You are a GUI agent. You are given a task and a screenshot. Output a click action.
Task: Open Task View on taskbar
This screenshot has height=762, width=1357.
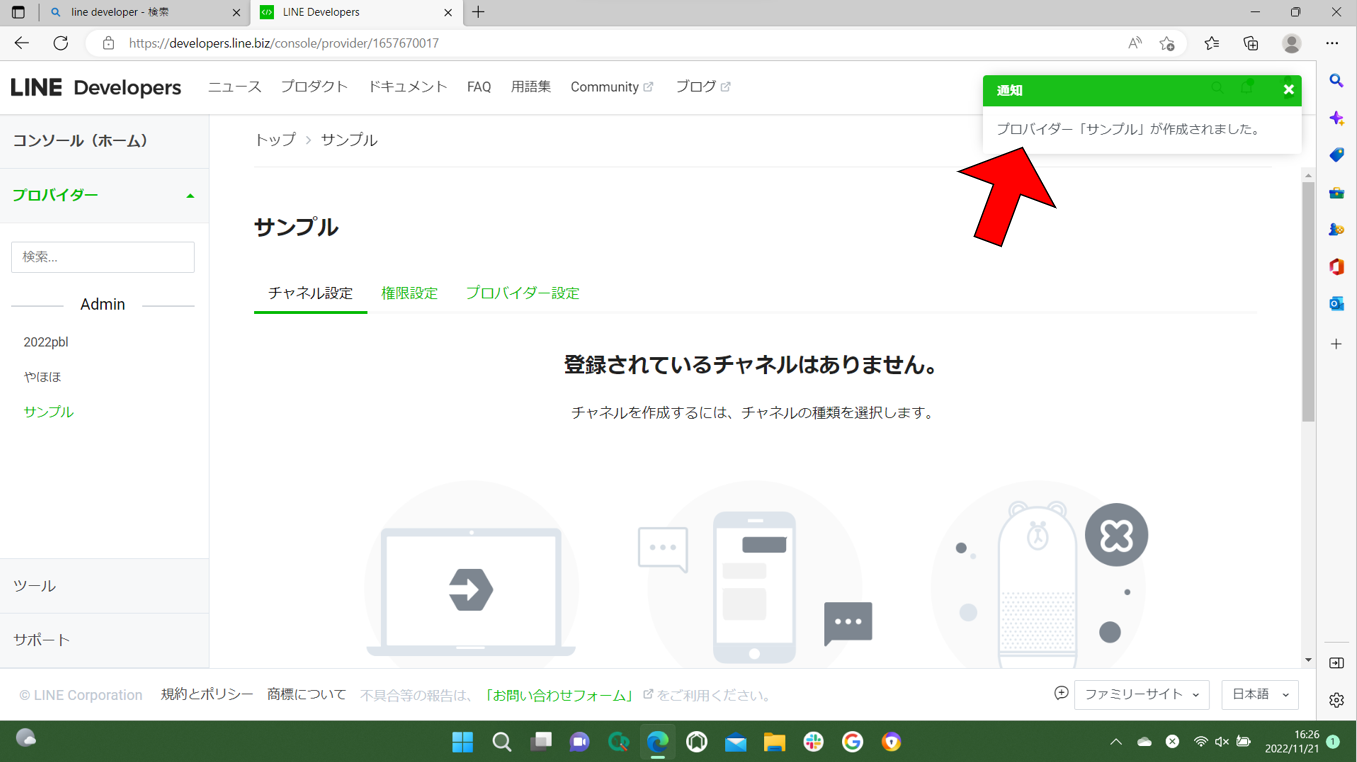541,742
